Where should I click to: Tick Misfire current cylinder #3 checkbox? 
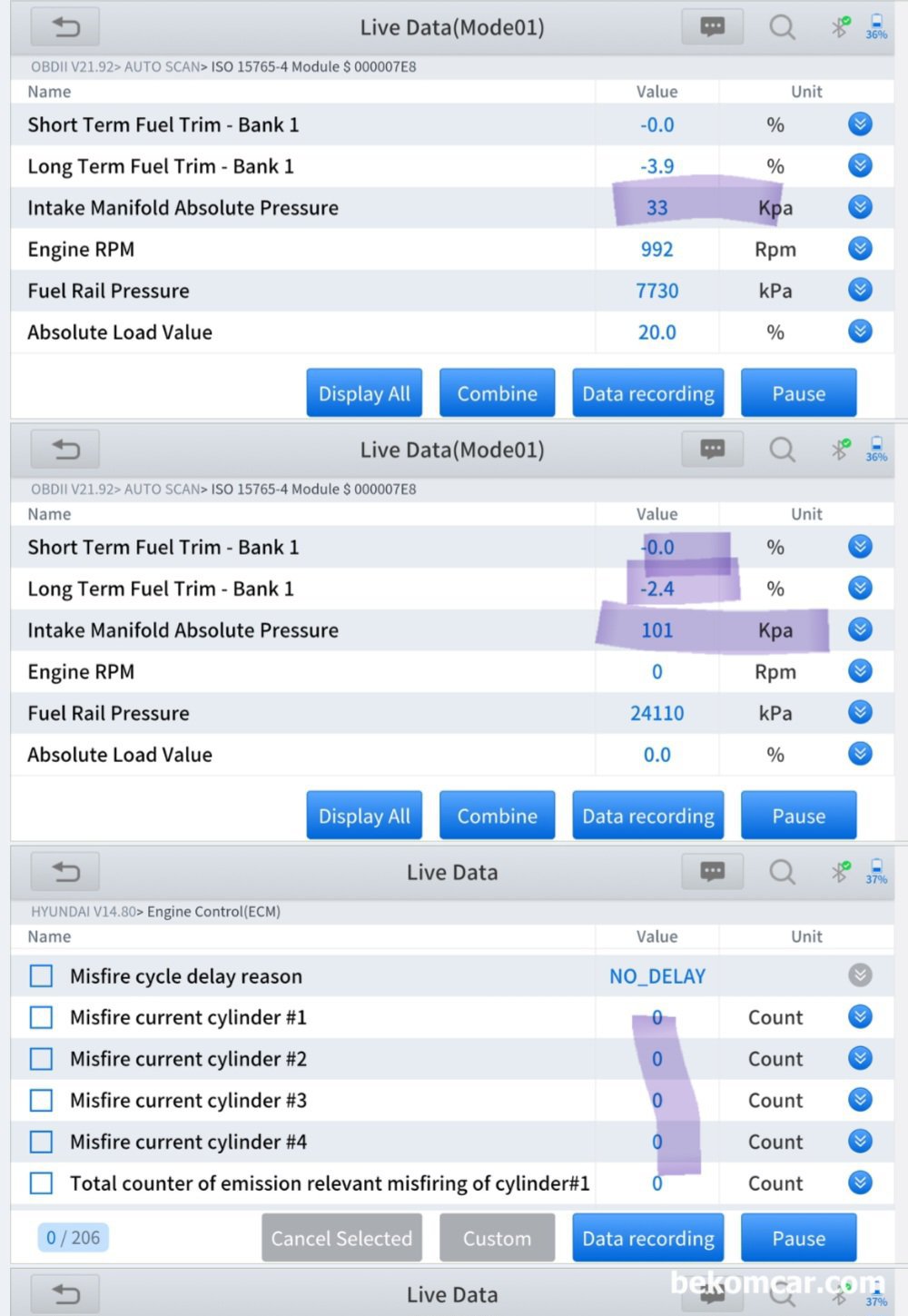click(x=41, y=1101)
